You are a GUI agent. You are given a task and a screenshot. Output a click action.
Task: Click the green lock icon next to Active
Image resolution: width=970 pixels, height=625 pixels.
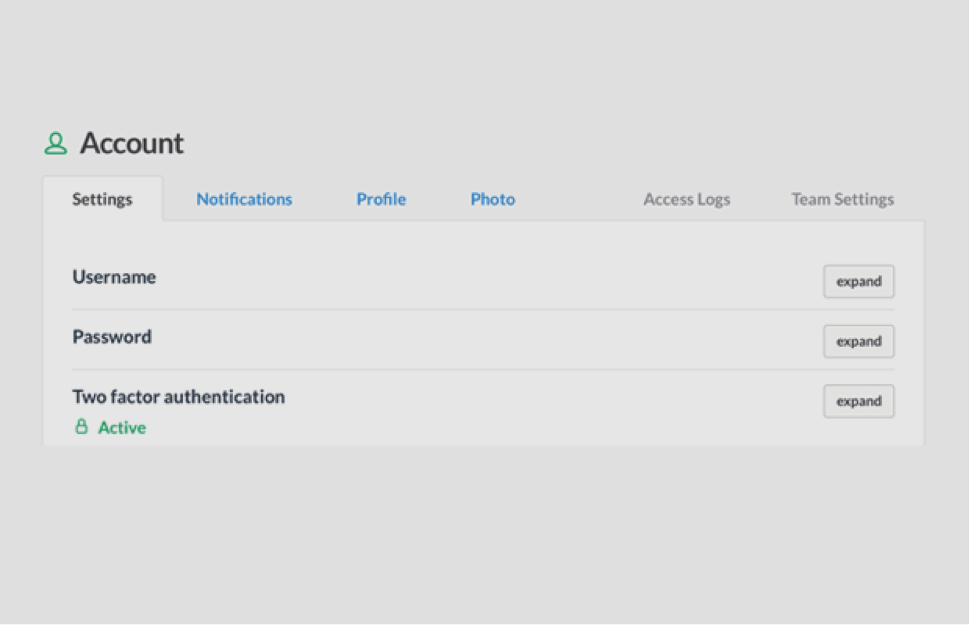(82, 427)
